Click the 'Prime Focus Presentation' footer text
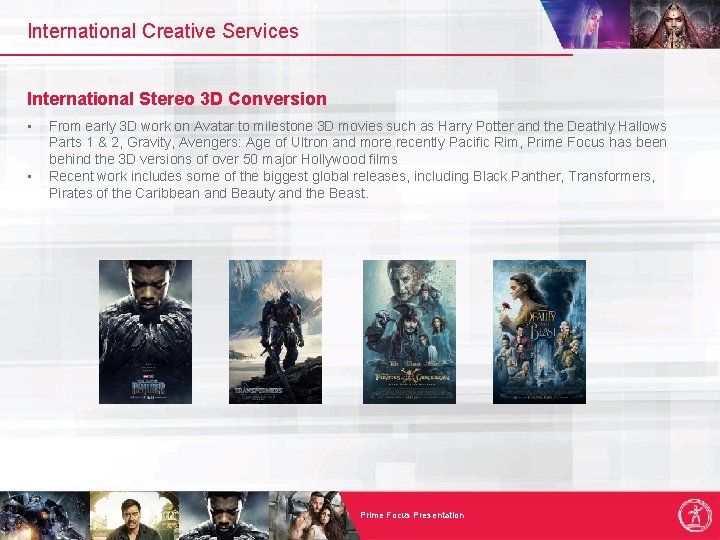 click(412, 515)
